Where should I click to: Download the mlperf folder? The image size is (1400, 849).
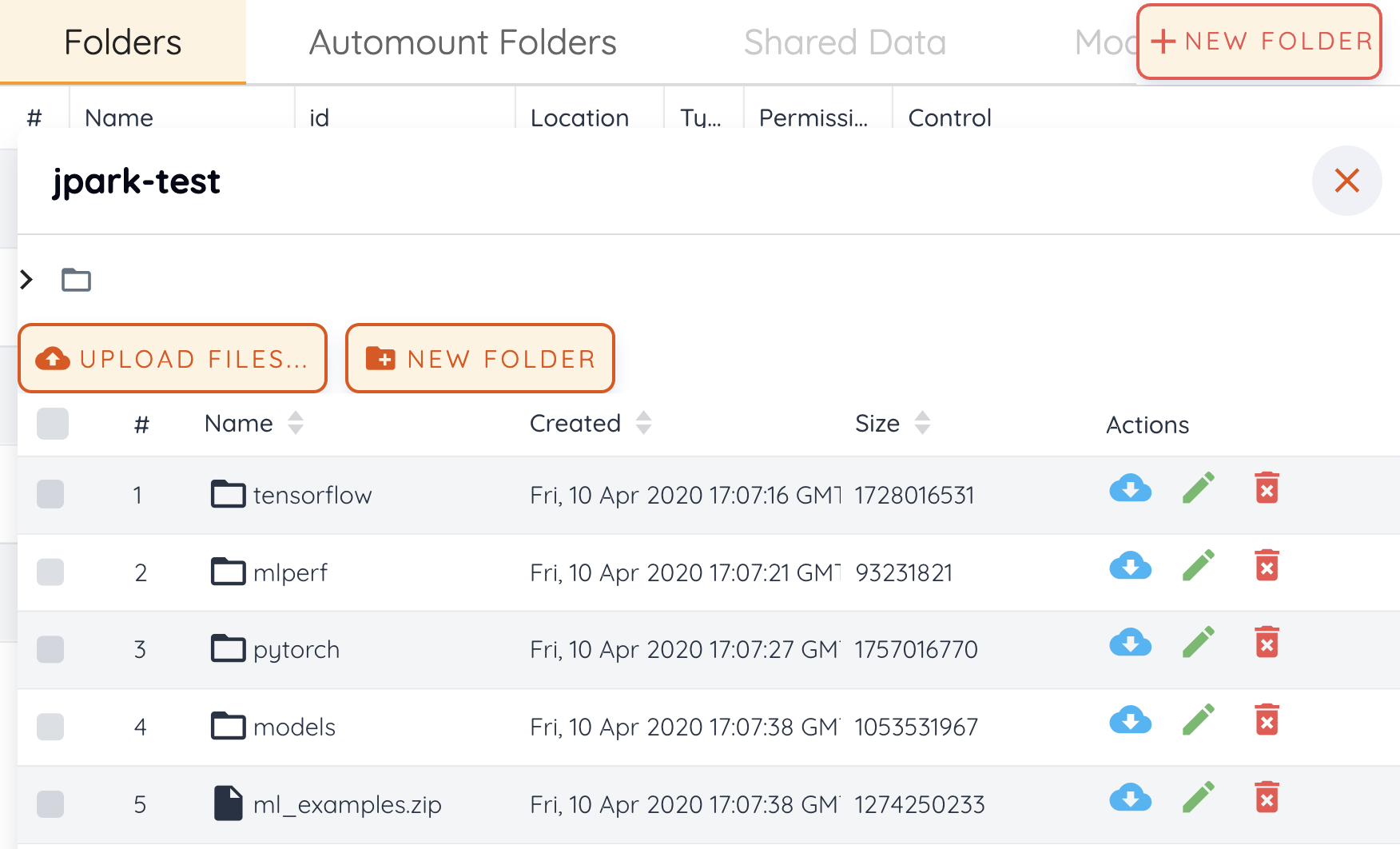(1130, 565)
